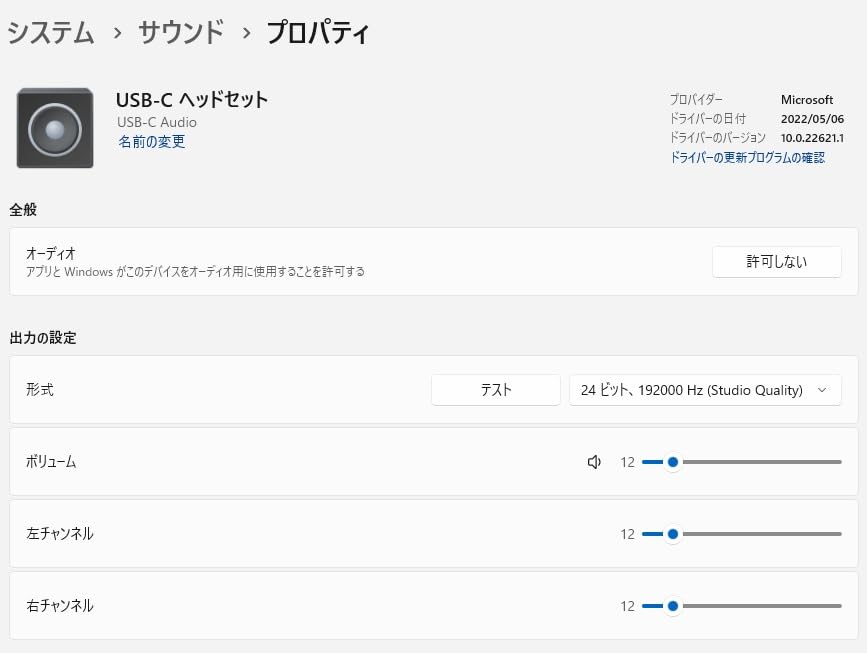Viewport: 867px width, 653px height.
Task: Mute the volume speaker icon
Action: coord(594,462)
